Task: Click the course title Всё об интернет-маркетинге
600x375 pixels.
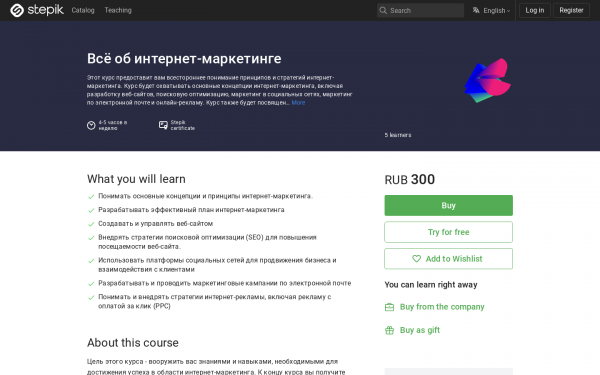Action: pyautogui.click(x=184, y=59)
